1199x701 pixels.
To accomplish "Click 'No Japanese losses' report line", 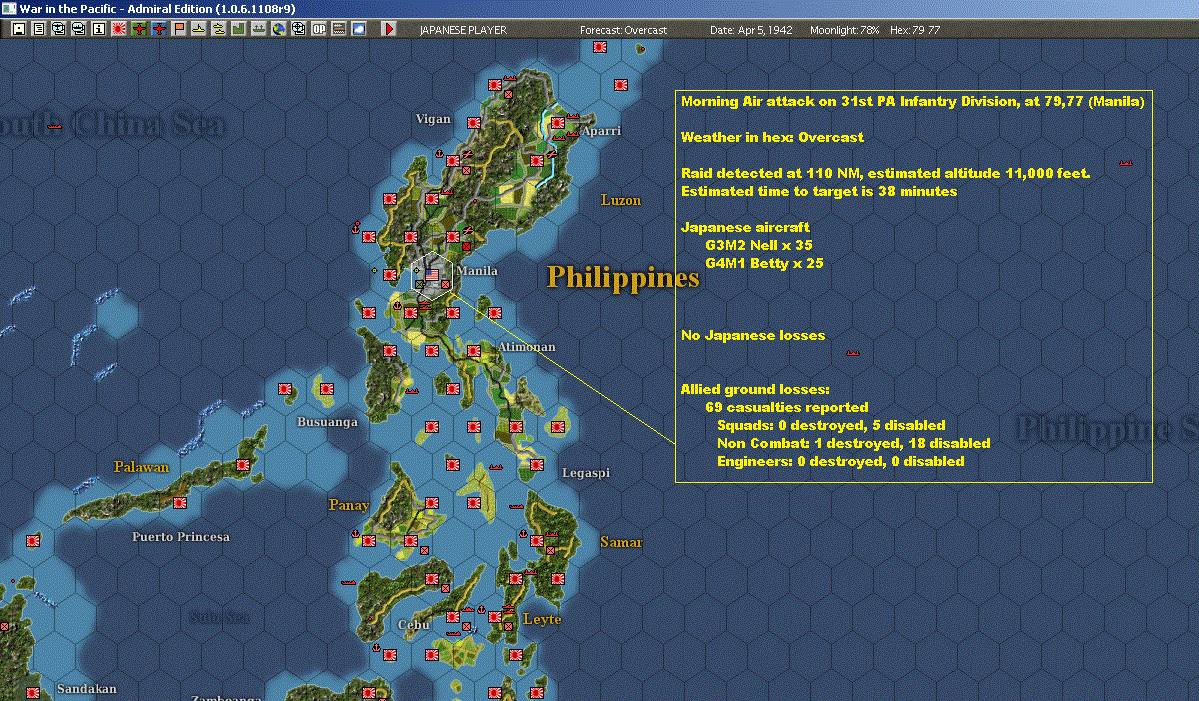I will (x=752, y=336).
